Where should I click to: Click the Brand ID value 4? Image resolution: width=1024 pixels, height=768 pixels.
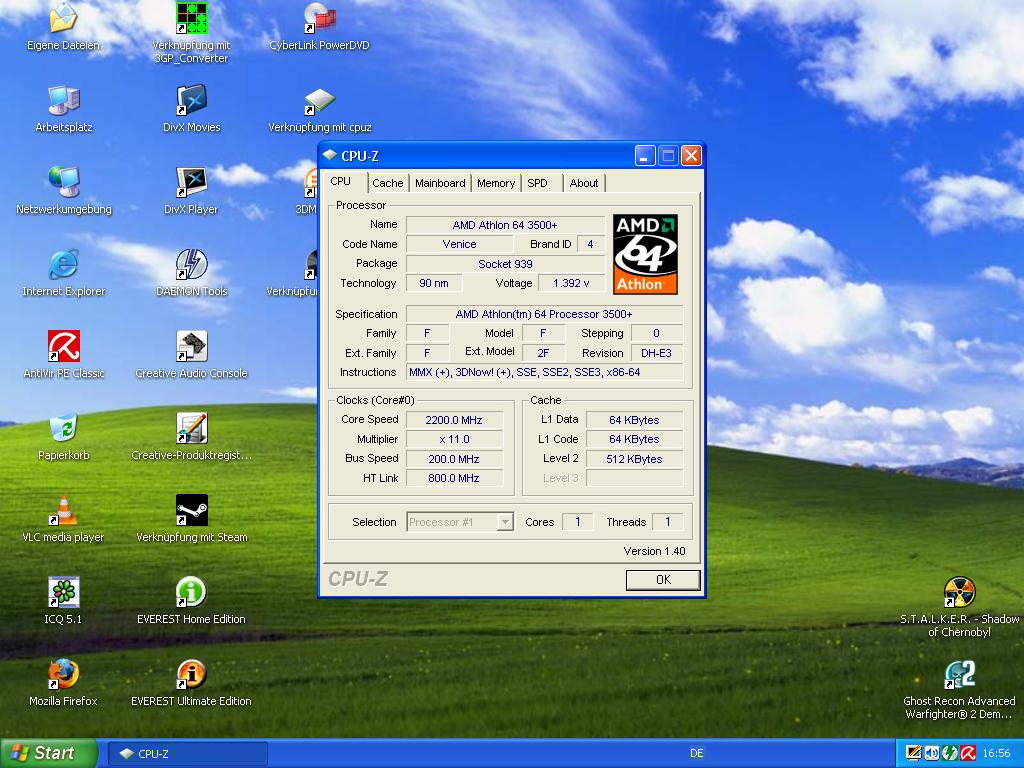(590, 244)
